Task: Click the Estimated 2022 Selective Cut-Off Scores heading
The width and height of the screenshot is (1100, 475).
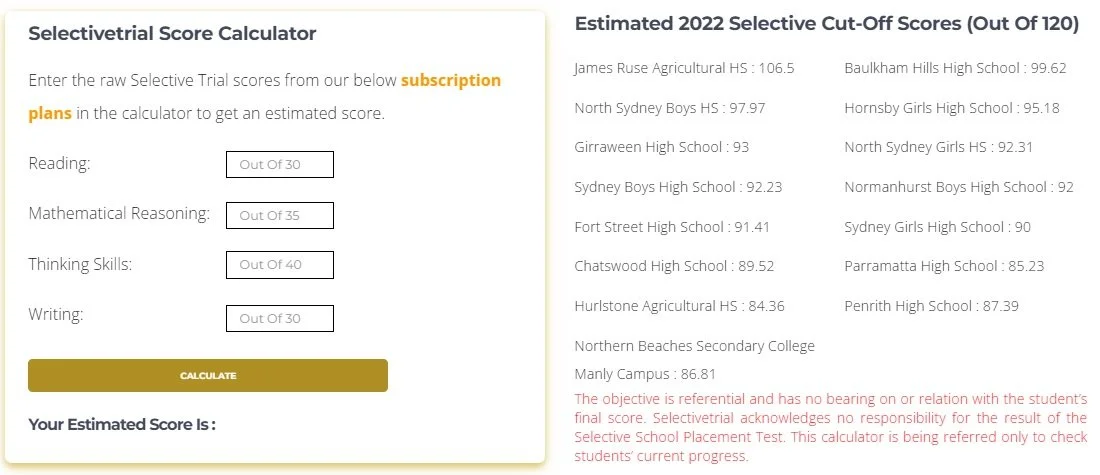Action: (827, 23)
